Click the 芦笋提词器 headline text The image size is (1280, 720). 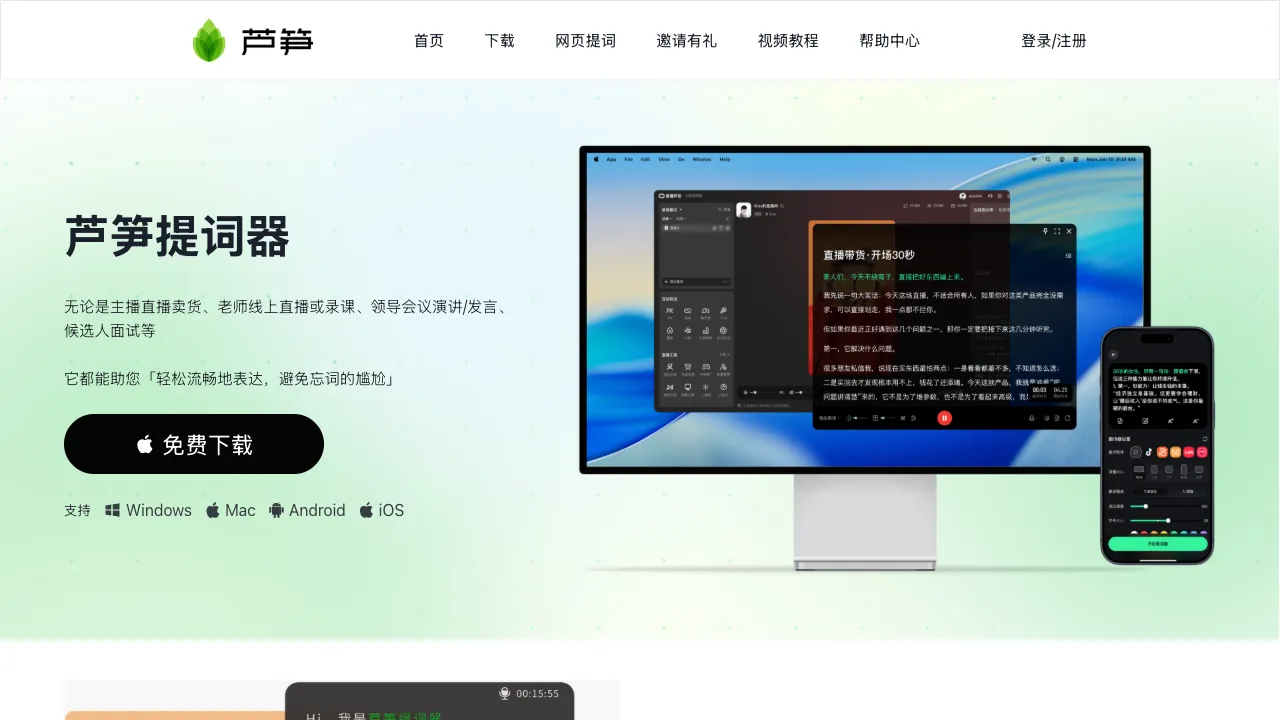tap(177, 237)
